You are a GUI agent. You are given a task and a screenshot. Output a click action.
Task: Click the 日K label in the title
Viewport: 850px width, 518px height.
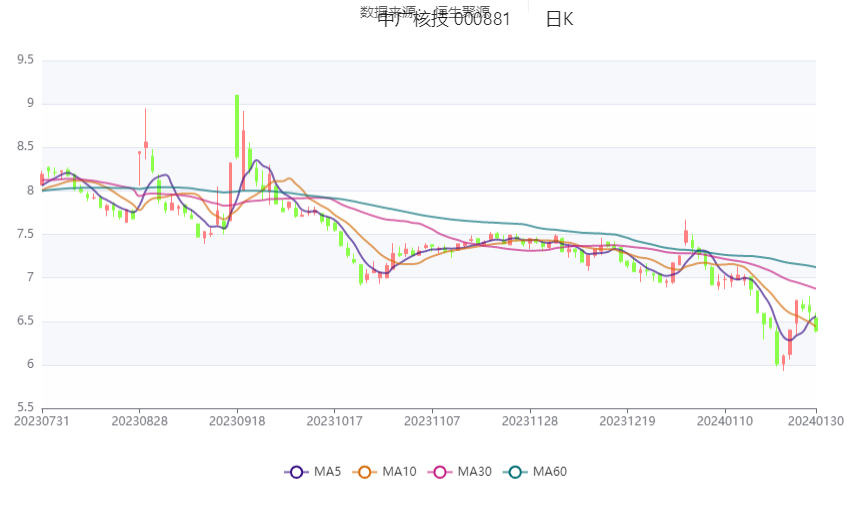pos(559,20)
